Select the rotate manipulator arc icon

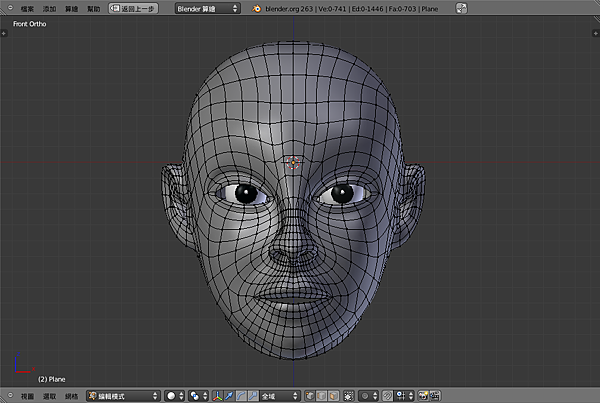(241, 395)
